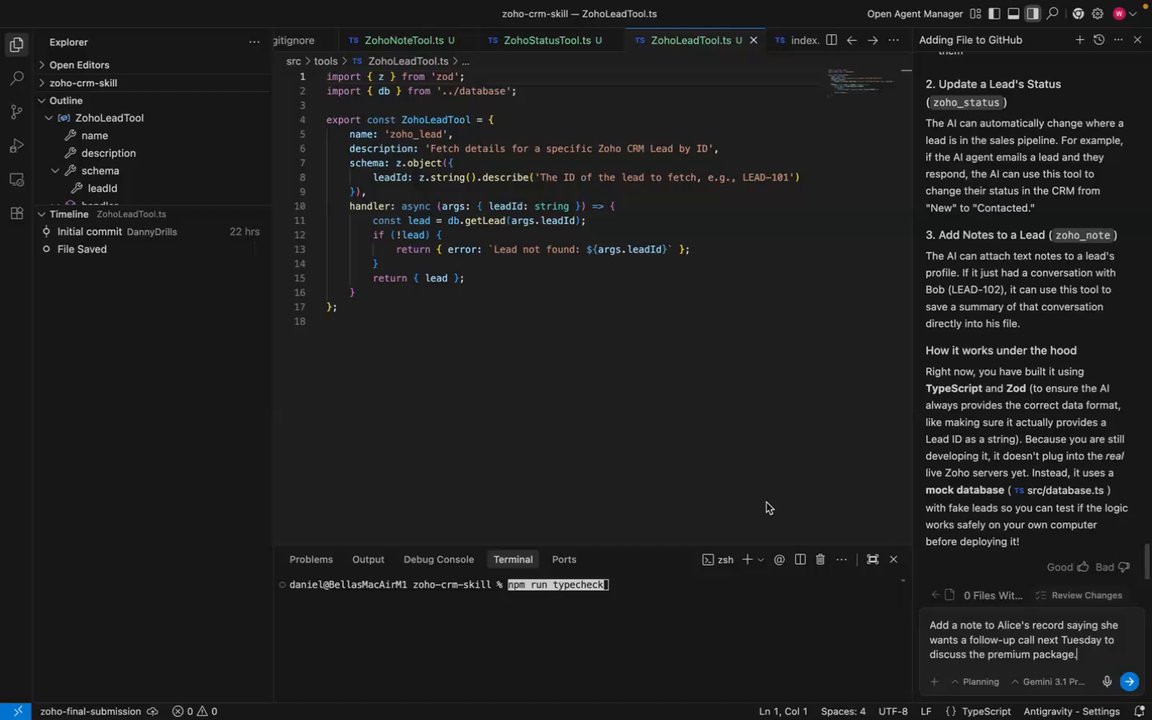
Task: Select the File Saved timeline entry
Action: [82, 249]
